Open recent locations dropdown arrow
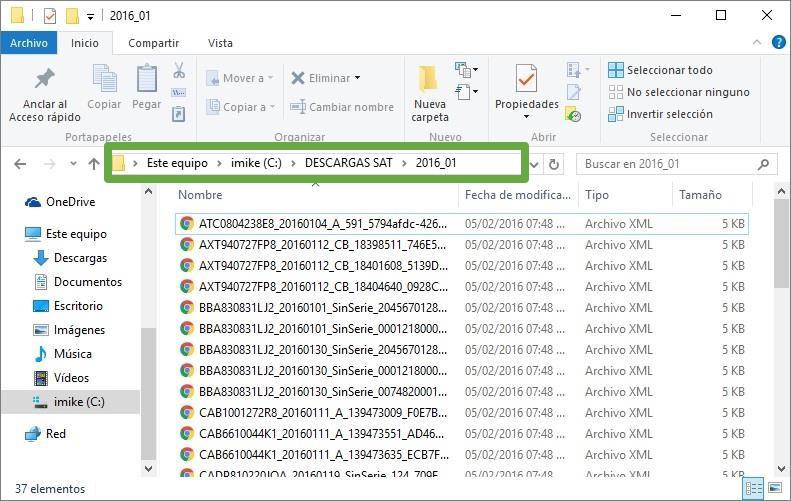Image resolution: width=791 pixels, height=501 pixels. 74,163
